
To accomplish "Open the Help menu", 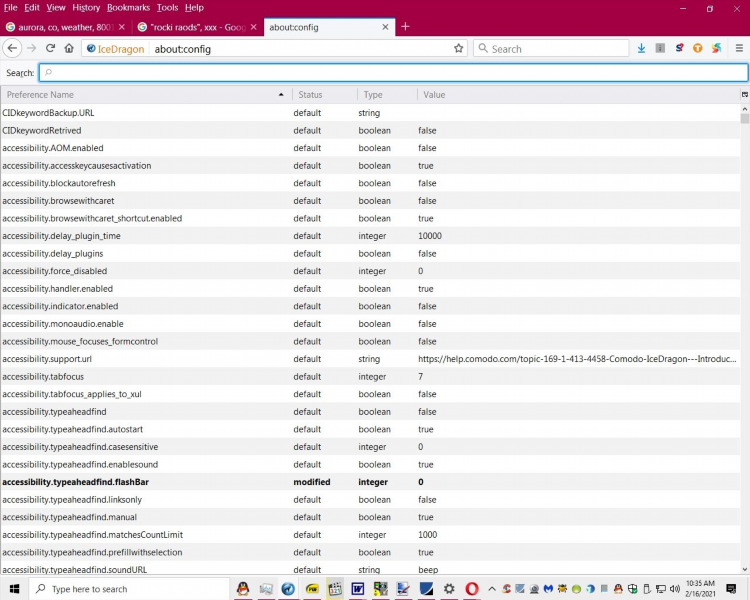I will pyautogui.click(x=194, y=8).
